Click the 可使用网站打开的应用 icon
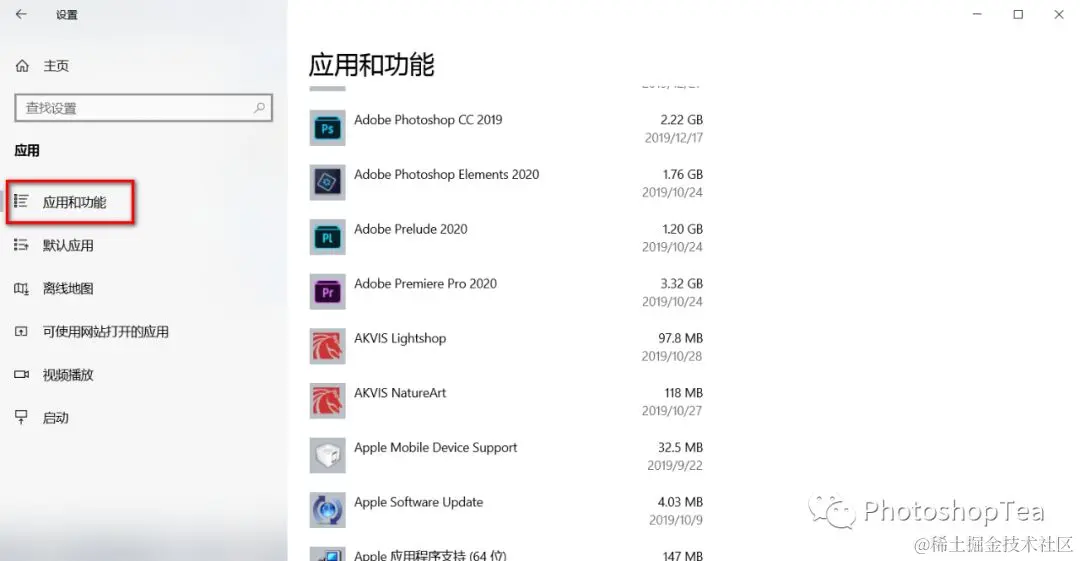The width and height of the screenshot is (1080, 561). [21, 332]
